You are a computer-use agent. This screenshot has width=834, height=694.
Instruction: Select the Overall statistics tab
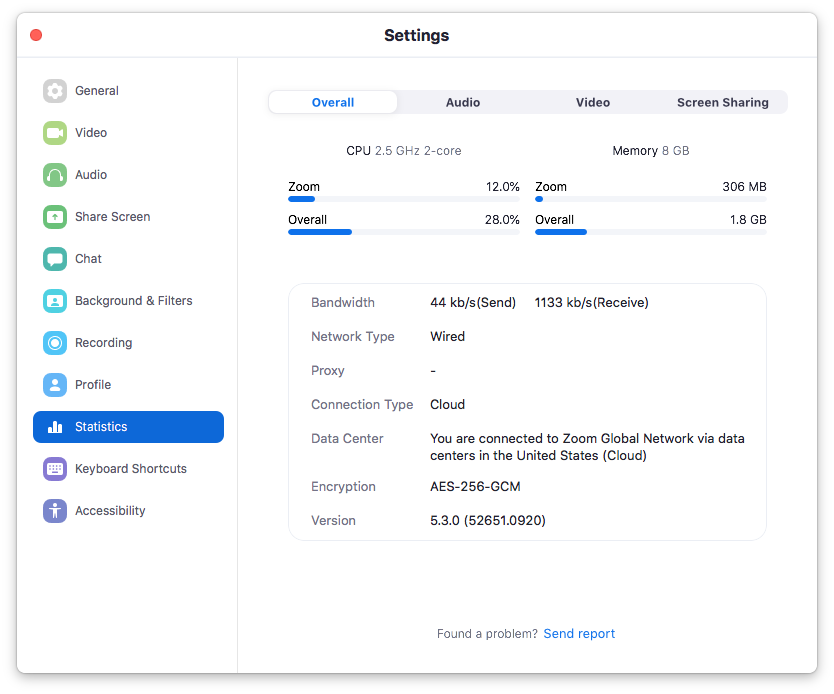(333, 103)
